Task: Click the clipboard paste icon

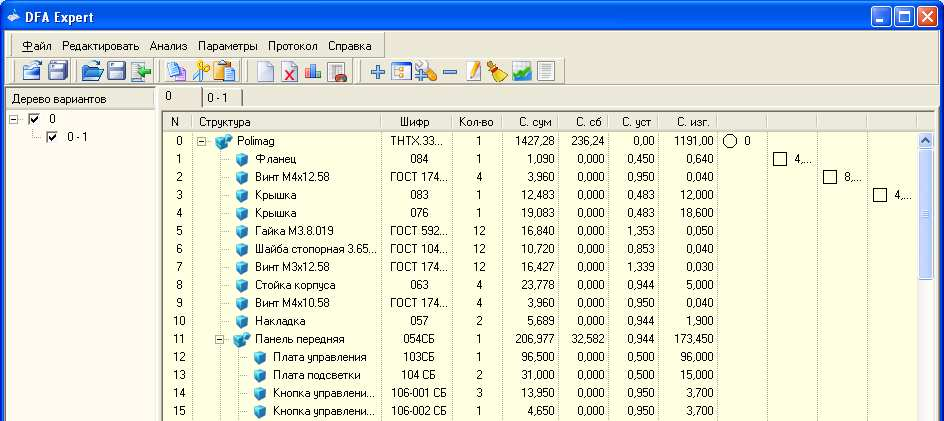Action: click(225, 71)
